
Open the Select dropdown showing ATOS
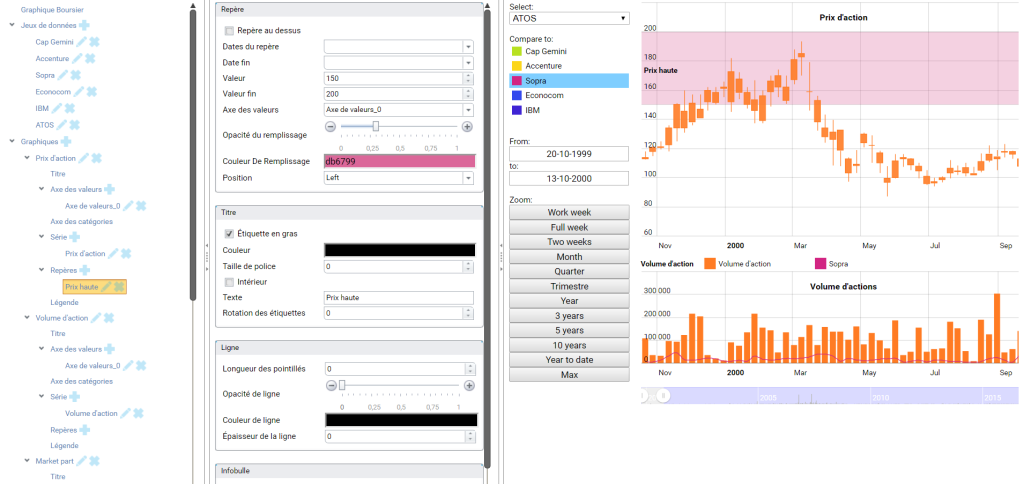[x=569, y=18]
